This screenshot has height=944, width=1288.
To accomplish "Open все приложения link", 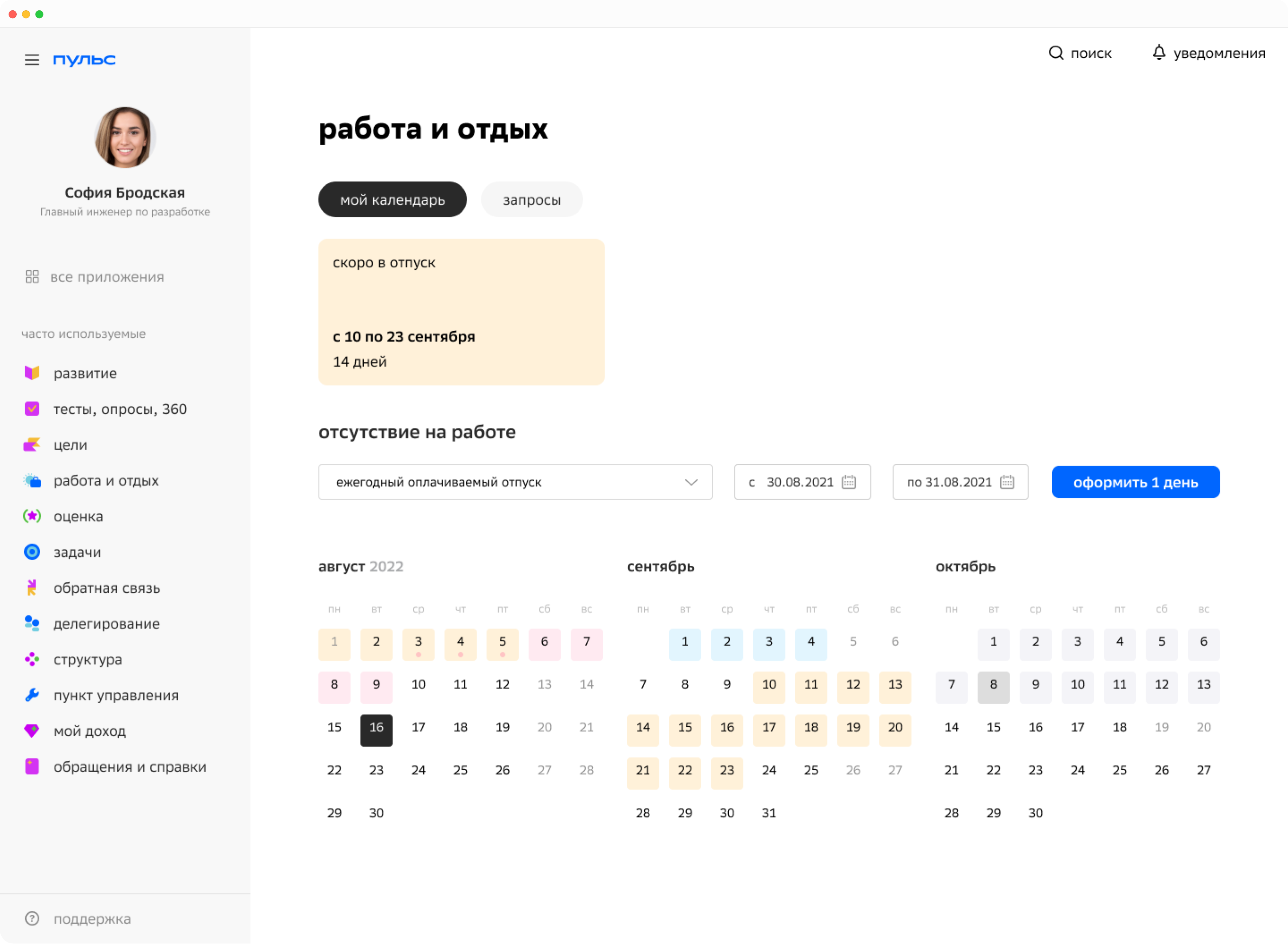I will click(x=107, y=276).
